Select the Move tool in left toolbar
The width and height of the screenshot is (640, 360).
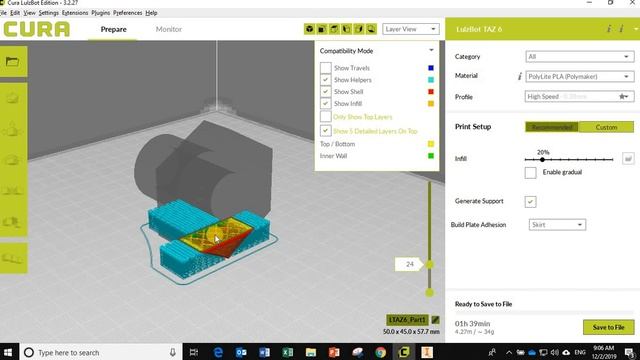13,98
